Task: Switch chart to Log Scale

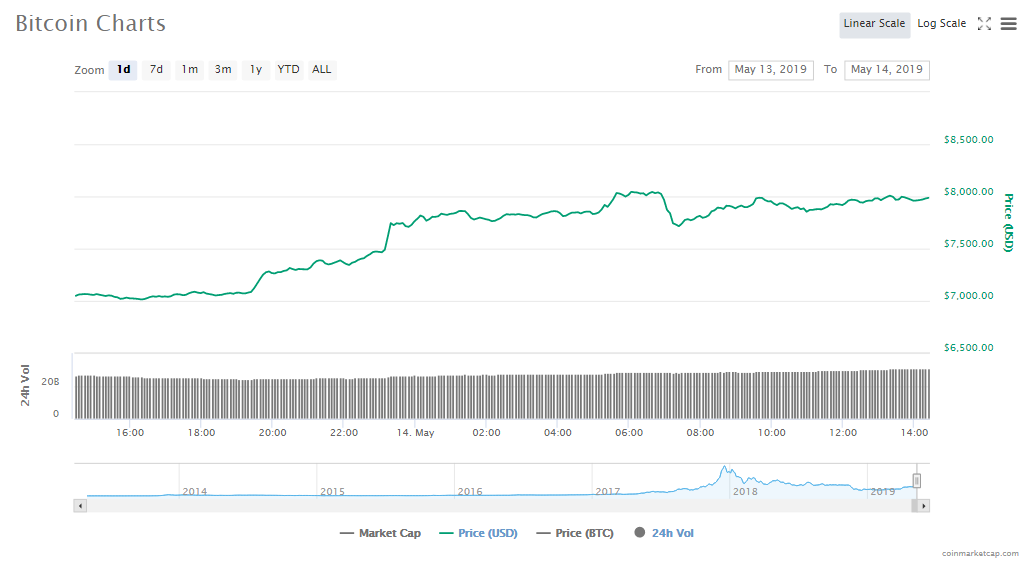Action: [941, 24]
